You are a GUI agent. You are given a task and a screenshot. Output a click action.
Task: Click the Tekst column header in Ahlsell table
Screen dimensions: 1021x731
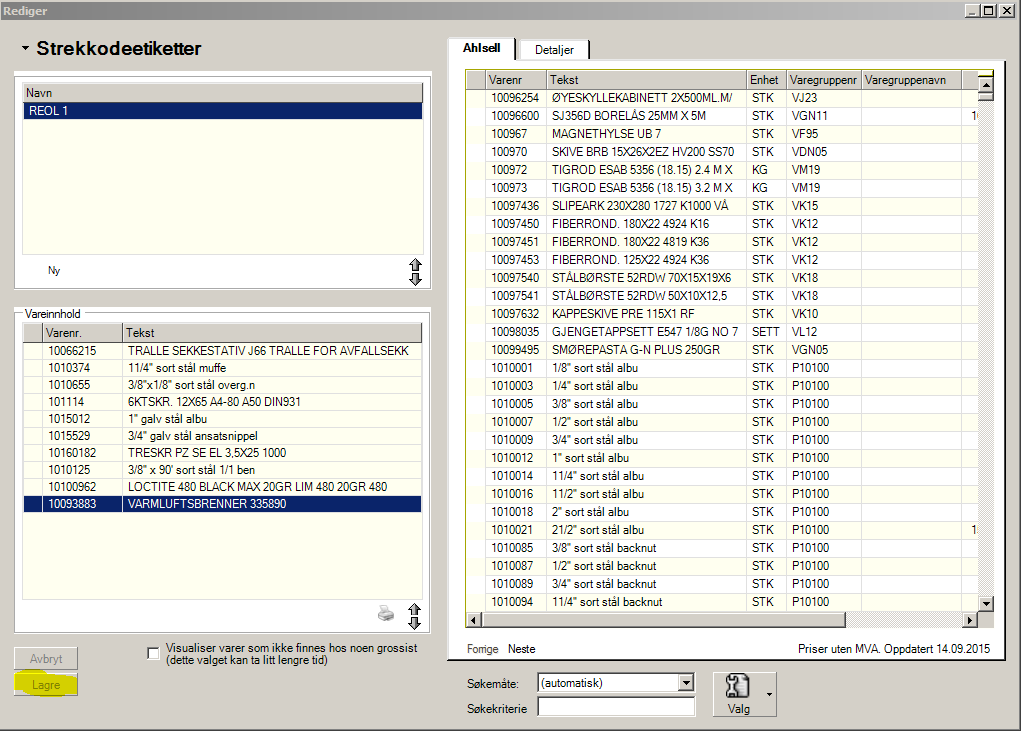(646, 80)
